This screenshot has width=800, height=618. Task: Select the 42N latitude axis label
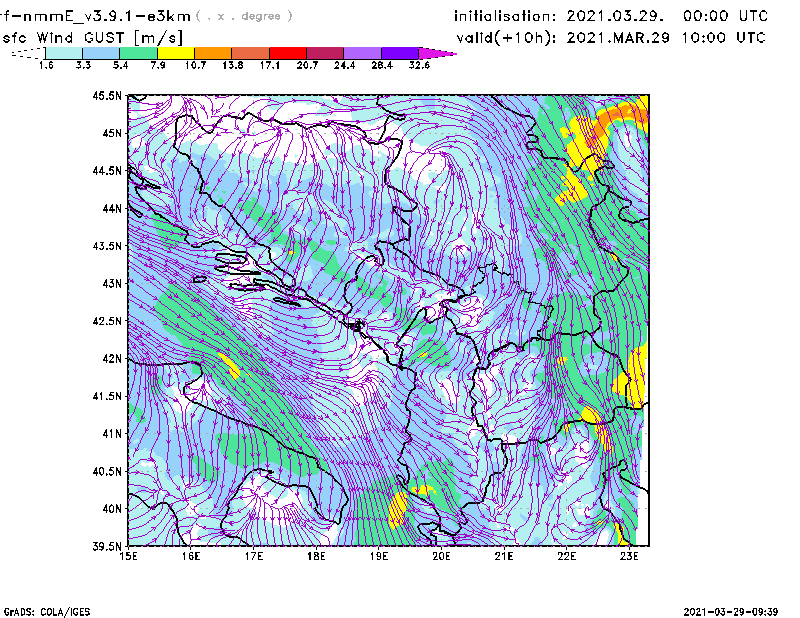(x=110, y=359)
